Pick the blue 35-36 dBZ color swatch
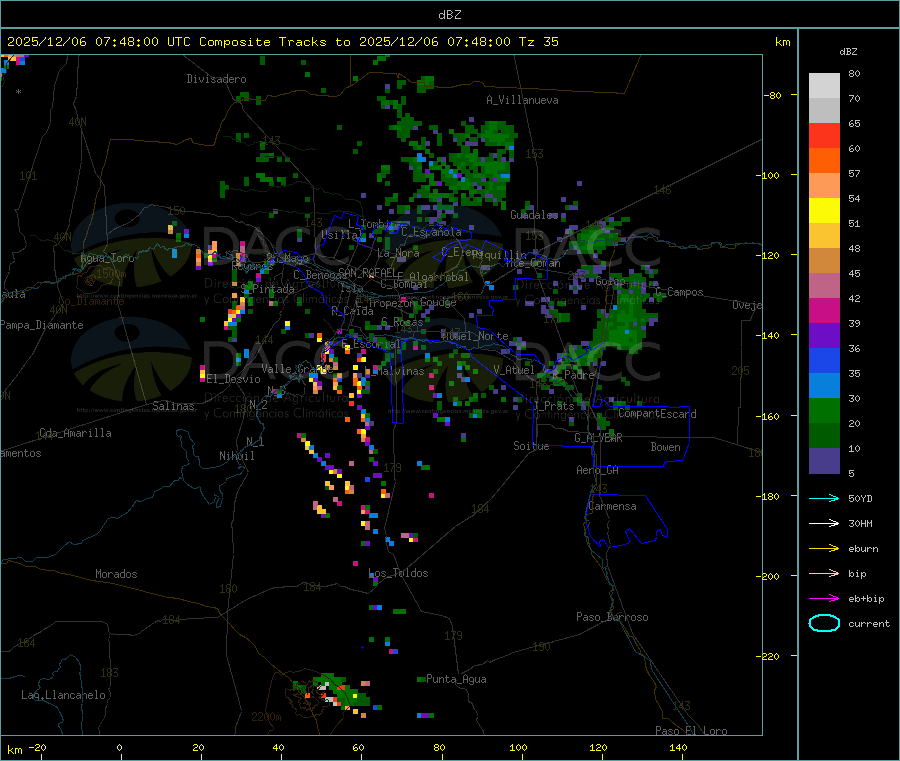The height and width of the screenshot is (761, 900). tap(824, 360)
